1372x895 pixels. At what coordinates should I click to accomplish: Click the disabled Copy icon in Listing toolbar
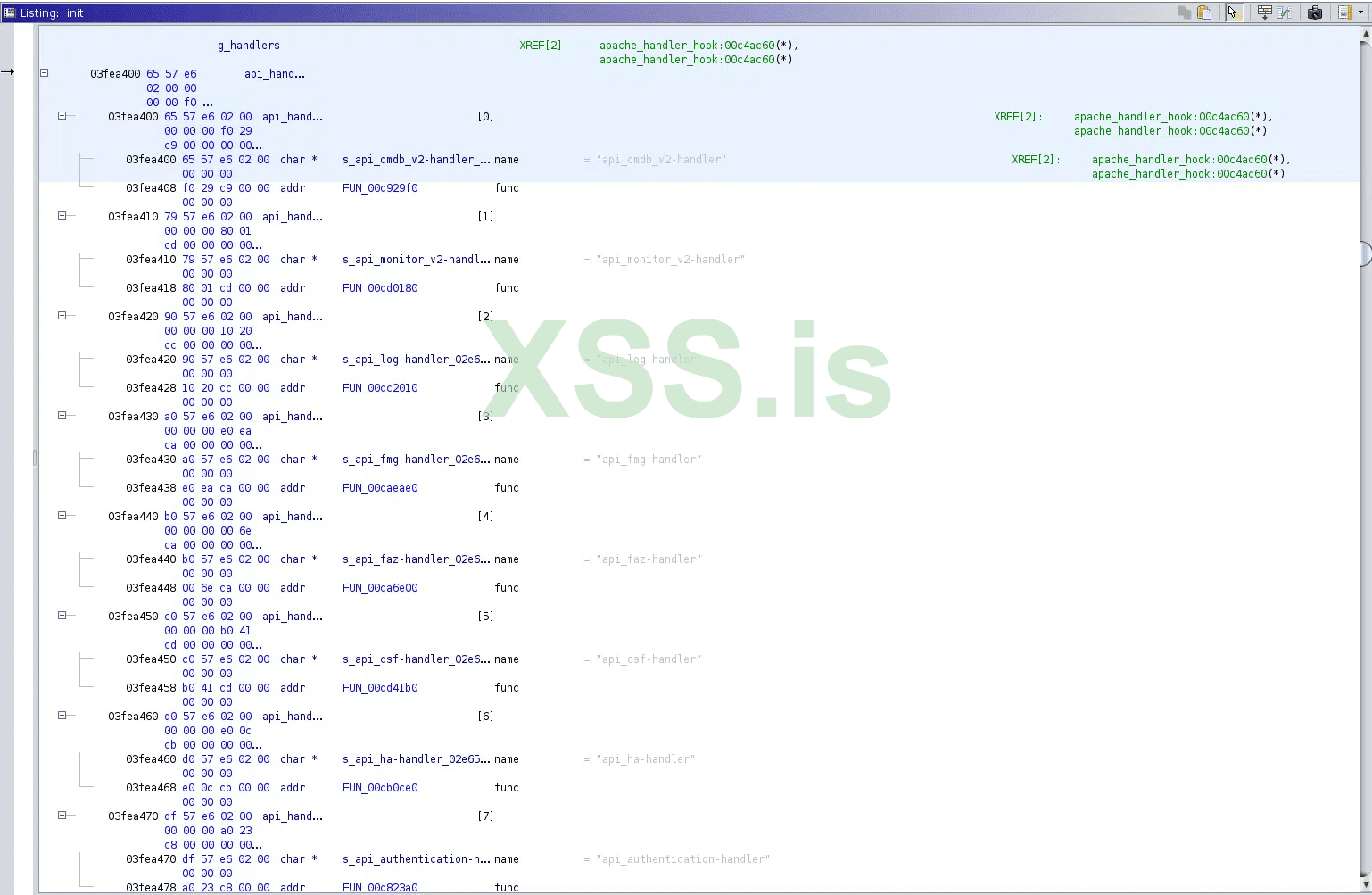pos(1185,12)
